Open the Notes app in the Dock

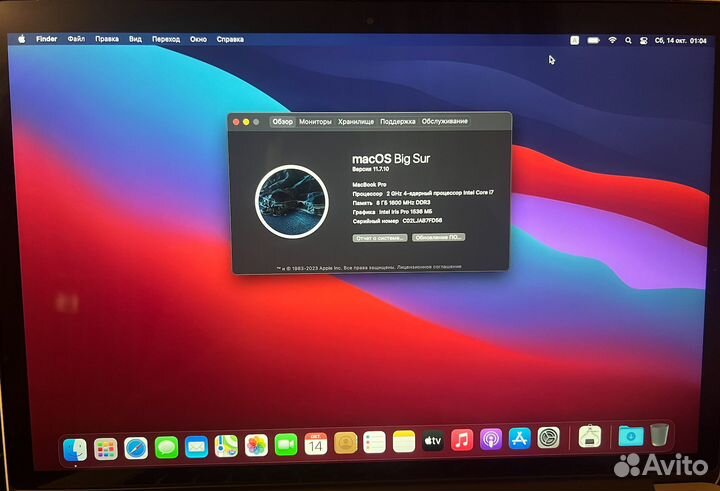tap(404, 441)
